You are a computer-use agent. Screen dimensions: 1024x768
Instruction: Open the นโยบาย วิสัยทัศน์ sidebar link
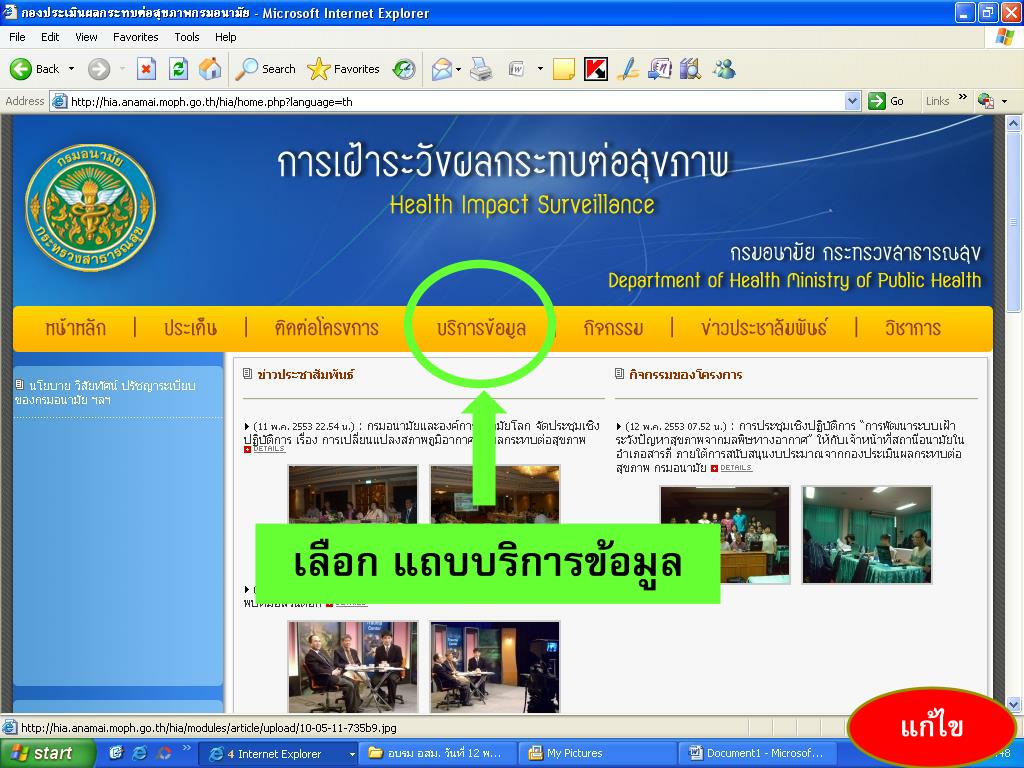[105, 392]
